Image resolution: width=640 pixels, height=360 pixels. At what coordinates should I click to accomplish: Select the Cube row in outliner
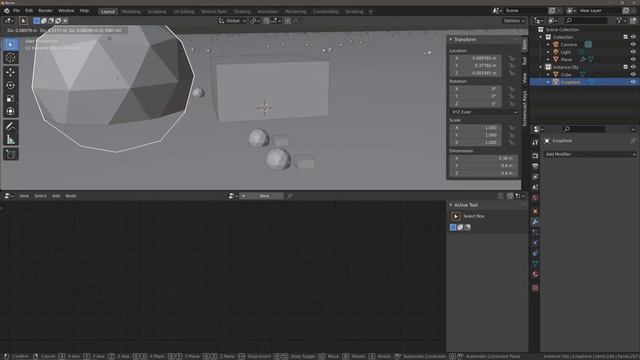coord(584,74)
